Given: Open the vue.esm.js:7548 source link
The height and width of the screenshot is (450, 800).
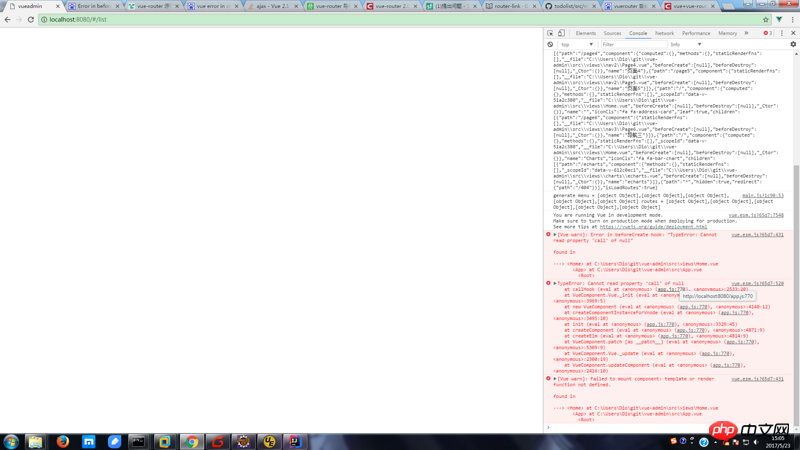Looking at the screenshot, I should click(x=756, y=215).
